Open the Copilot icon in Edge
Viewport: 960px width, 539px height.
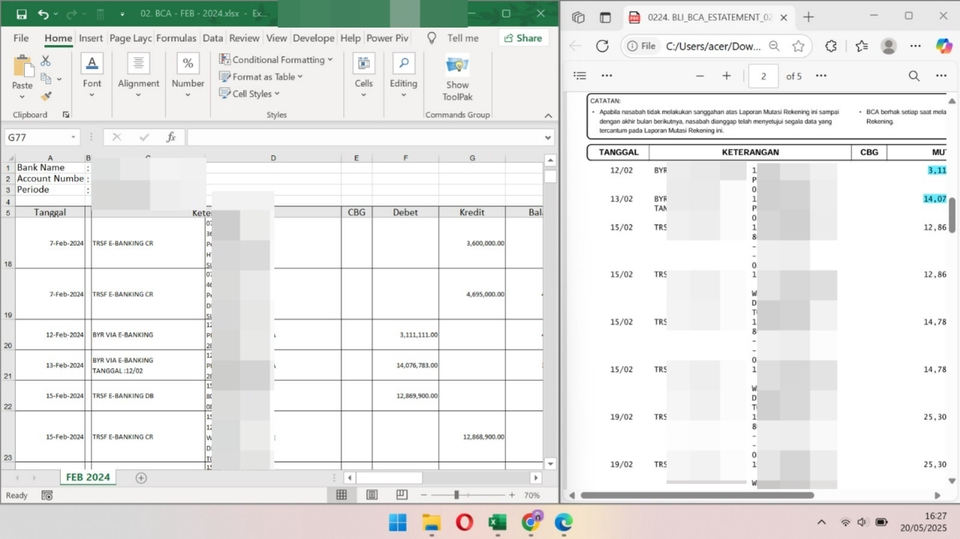point(943,46)
